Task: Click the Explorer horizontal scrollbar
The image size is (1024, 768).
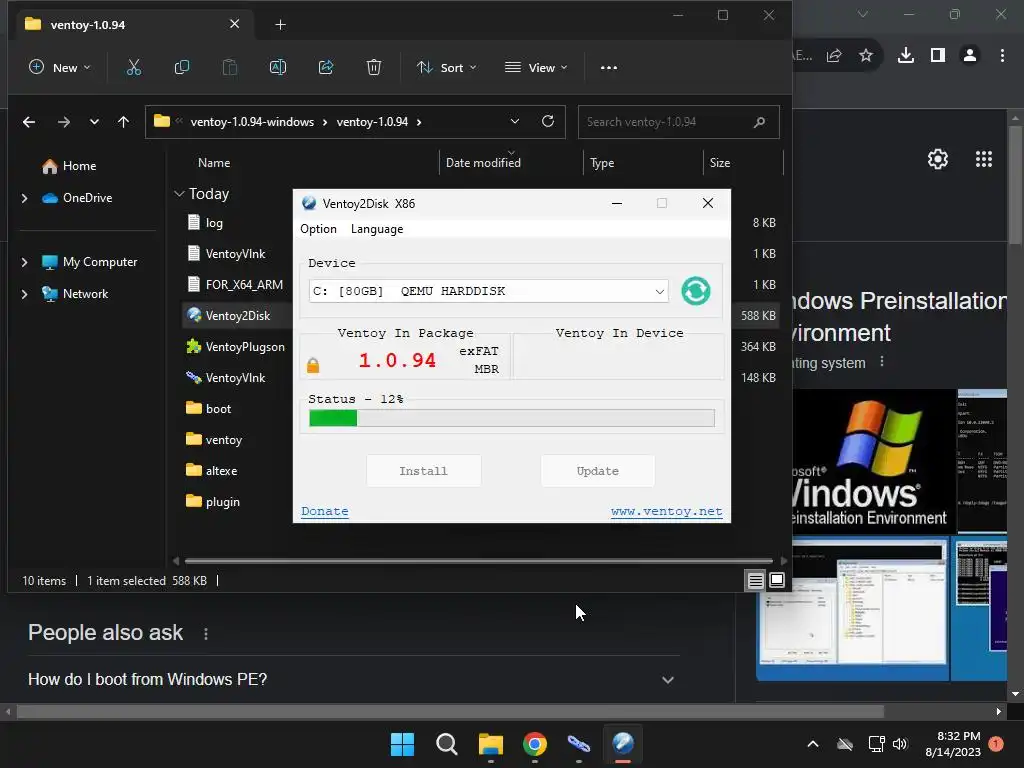Action: (479, 560)
